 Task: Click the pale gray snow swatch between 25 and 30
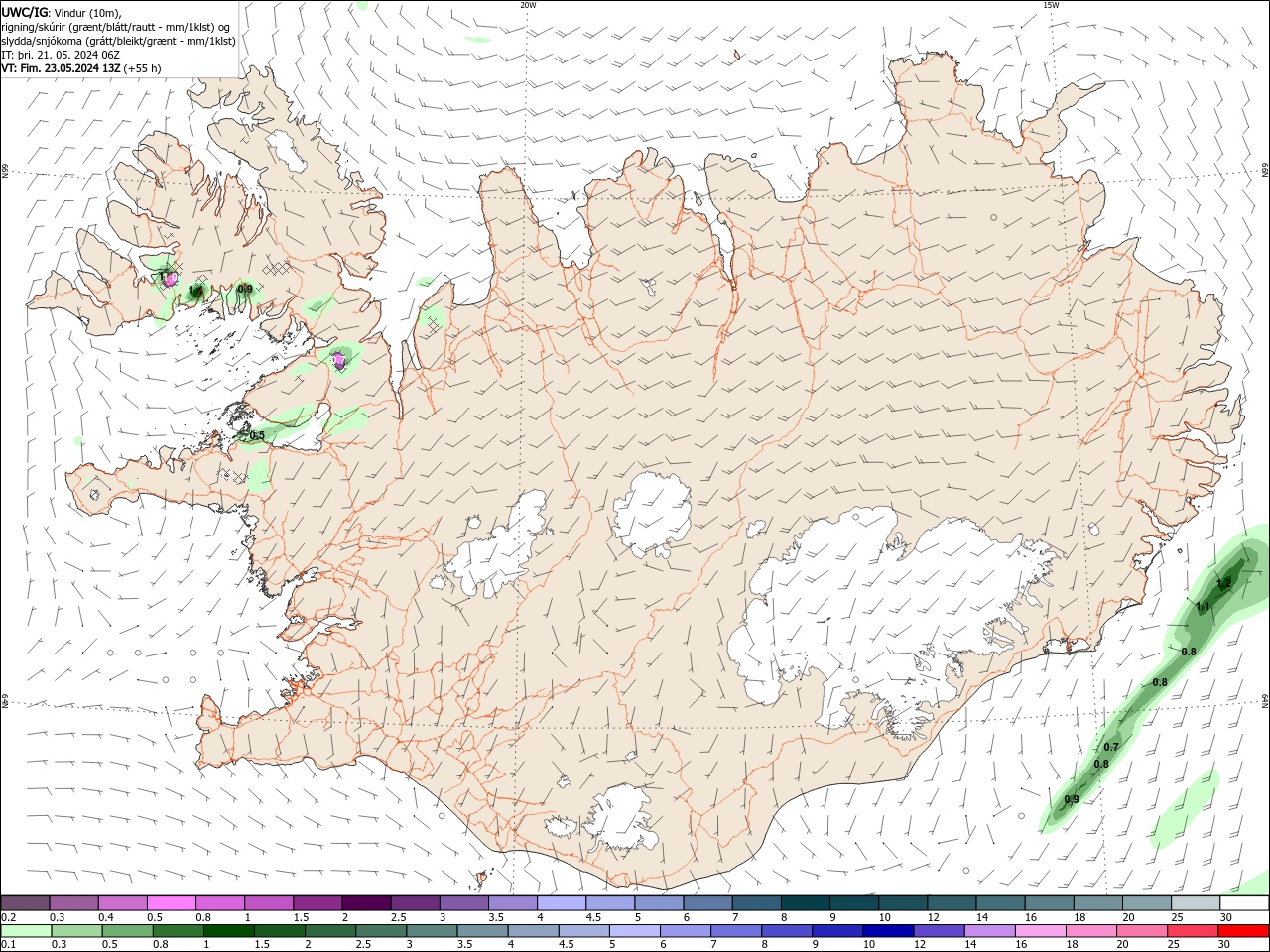[x=1196, y=903]
